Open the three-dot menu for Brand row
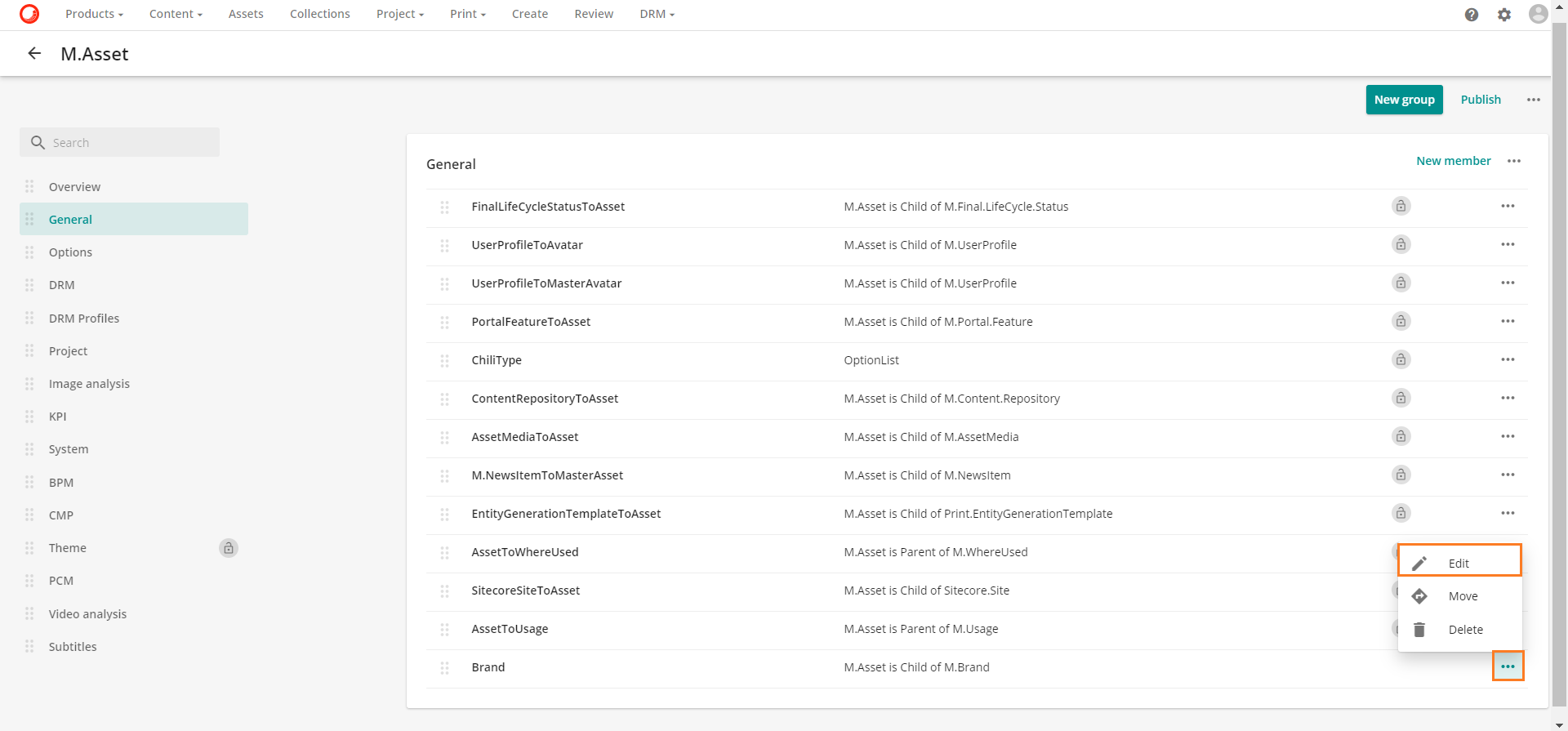1568x731 pixels. pyautogui.click(x=1508, y=666)
